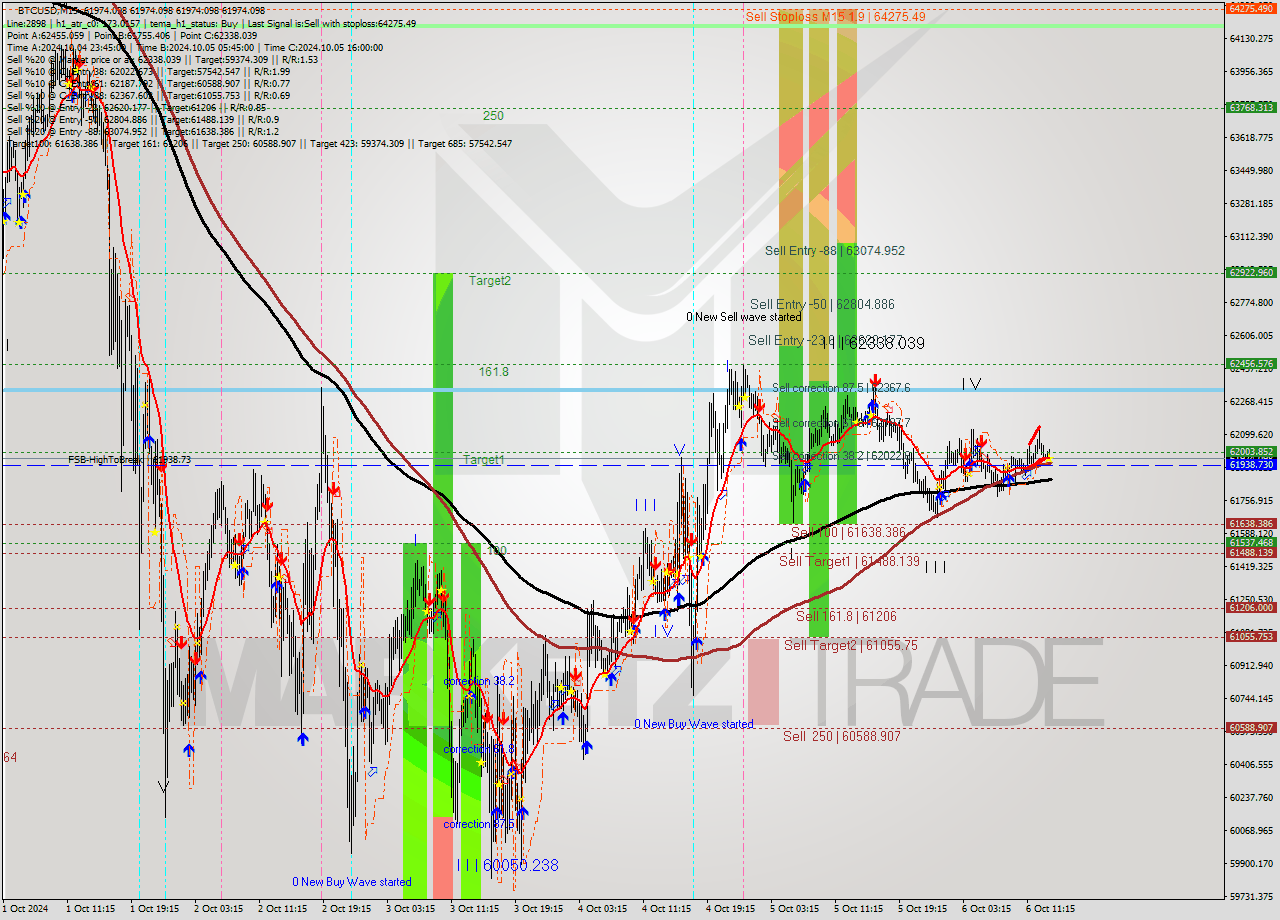
Task: Click the "60068.965" price scale value
Action: pyautogui.click(x=1251, y=831)
